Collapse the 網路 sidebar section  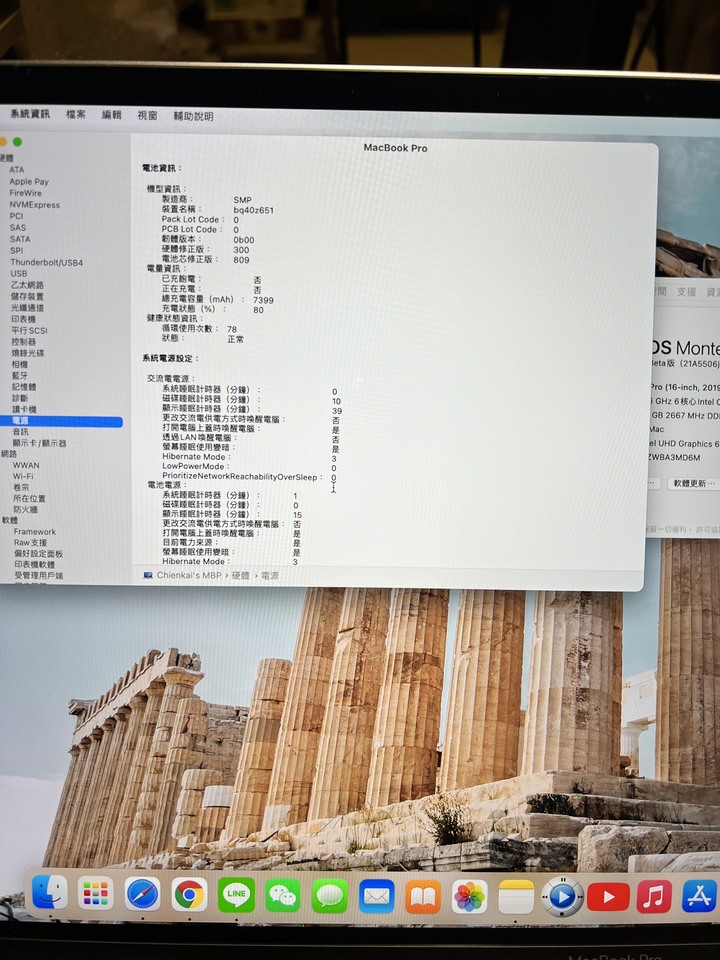click(x=9, y=454)
